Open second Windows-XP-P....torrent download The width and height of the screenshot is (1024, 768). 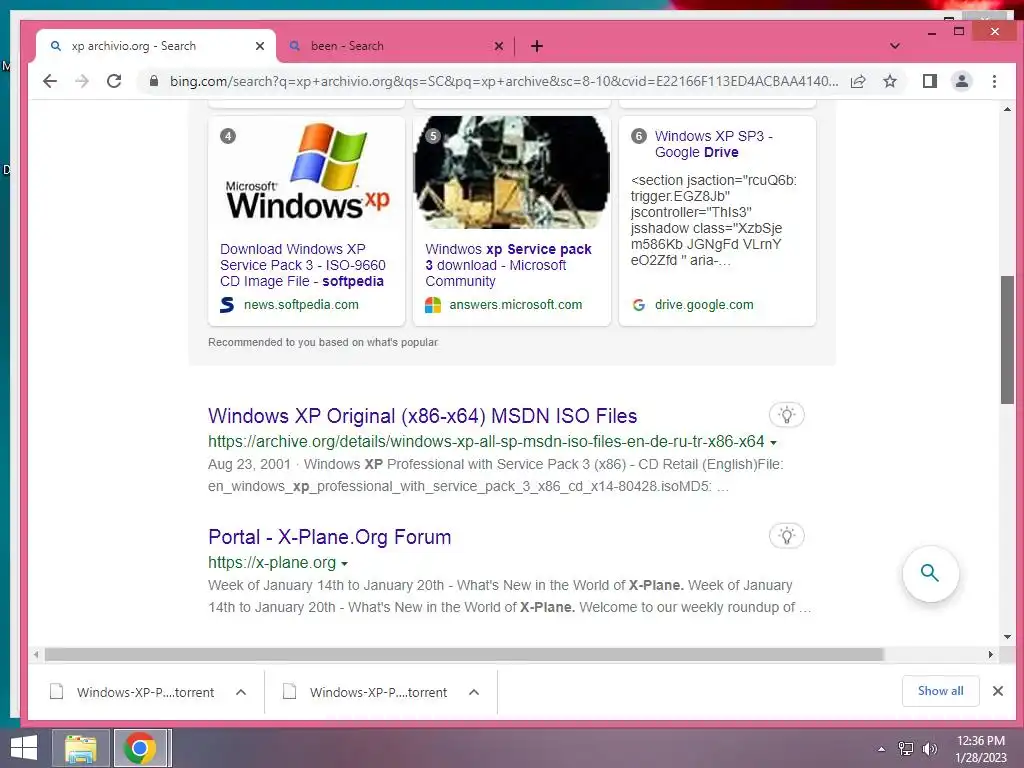tap(366, 692)
